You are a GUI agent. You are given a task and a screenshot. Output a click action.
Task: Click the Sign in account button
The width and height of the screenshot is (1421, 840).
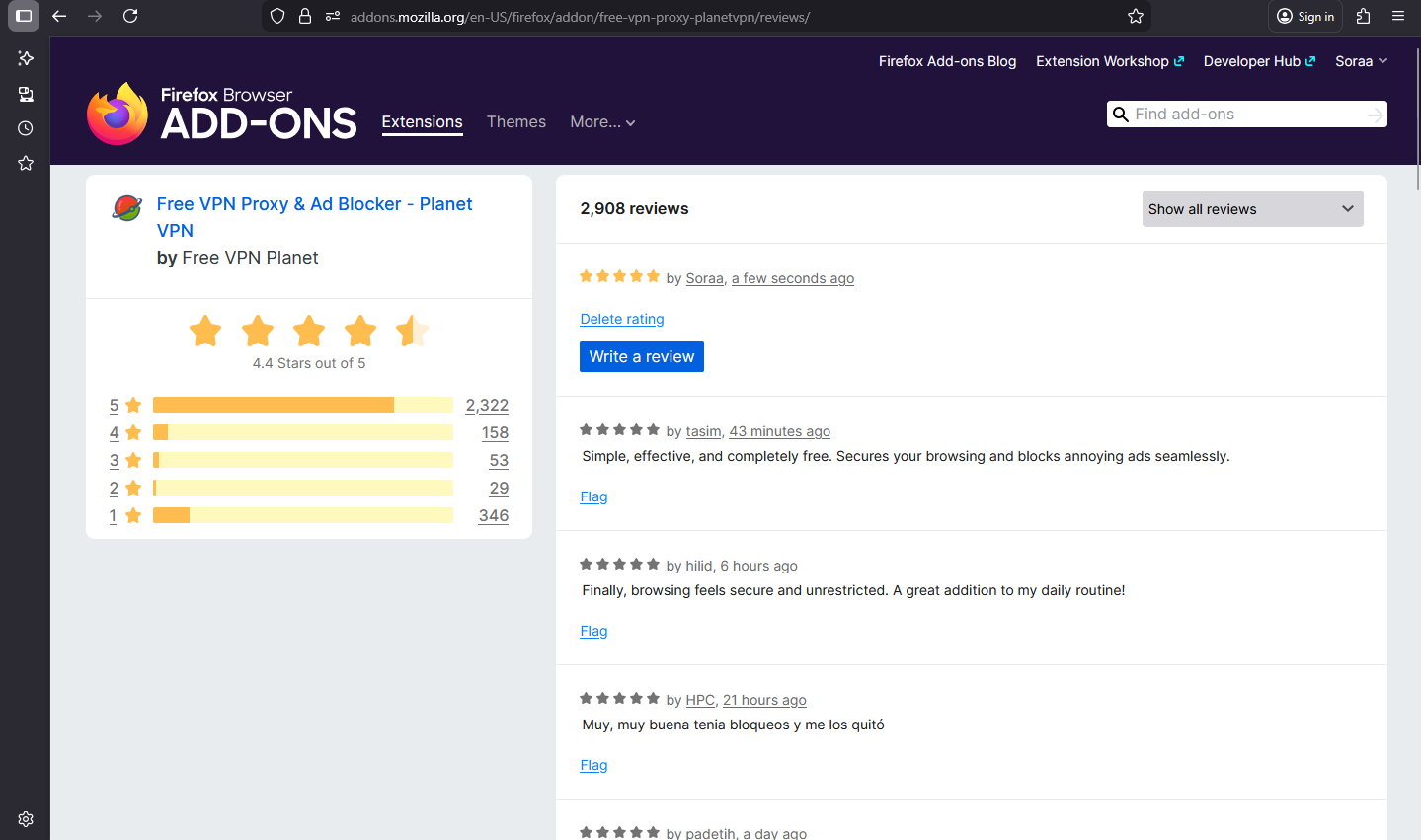pyautogui.click(x=1305, y=16)
